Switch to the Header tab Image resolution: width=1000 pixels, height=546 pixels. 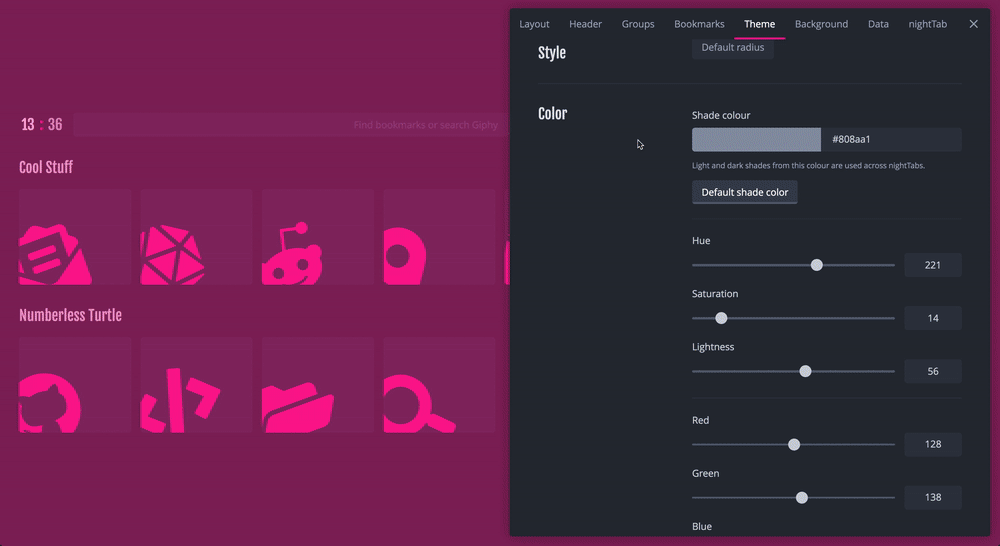click(x=585, y=24)
